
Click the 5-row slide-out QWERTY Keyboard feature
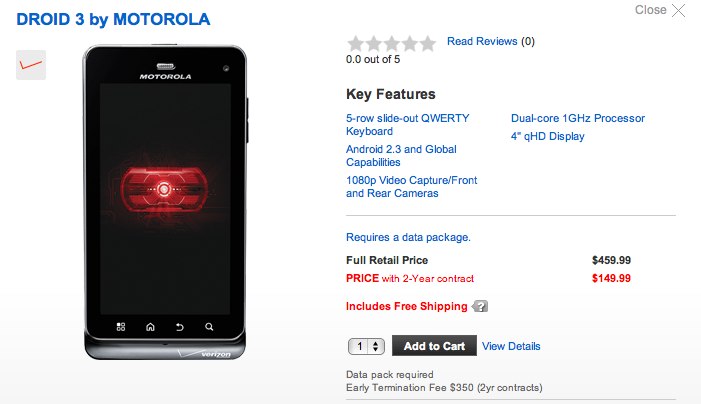(x=408, y=125)
